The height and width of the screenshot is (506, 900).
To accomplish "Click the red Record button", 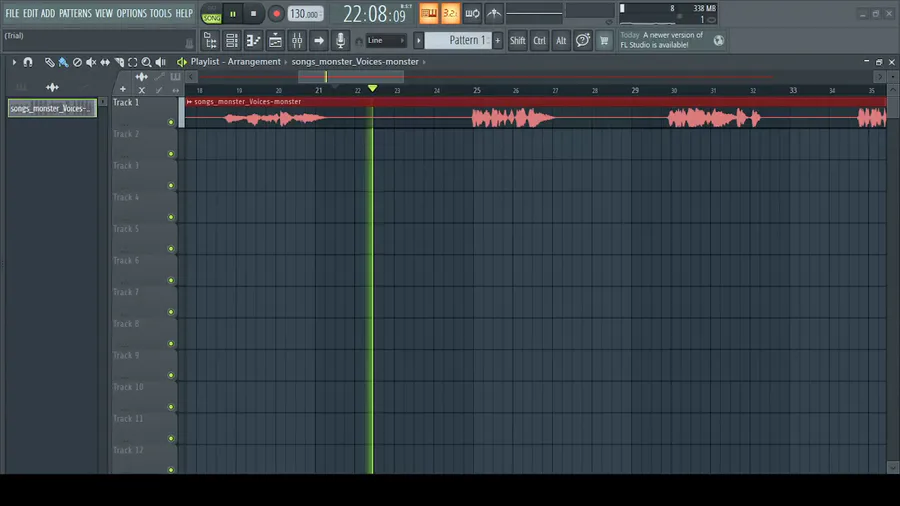I will click(276, 14).
